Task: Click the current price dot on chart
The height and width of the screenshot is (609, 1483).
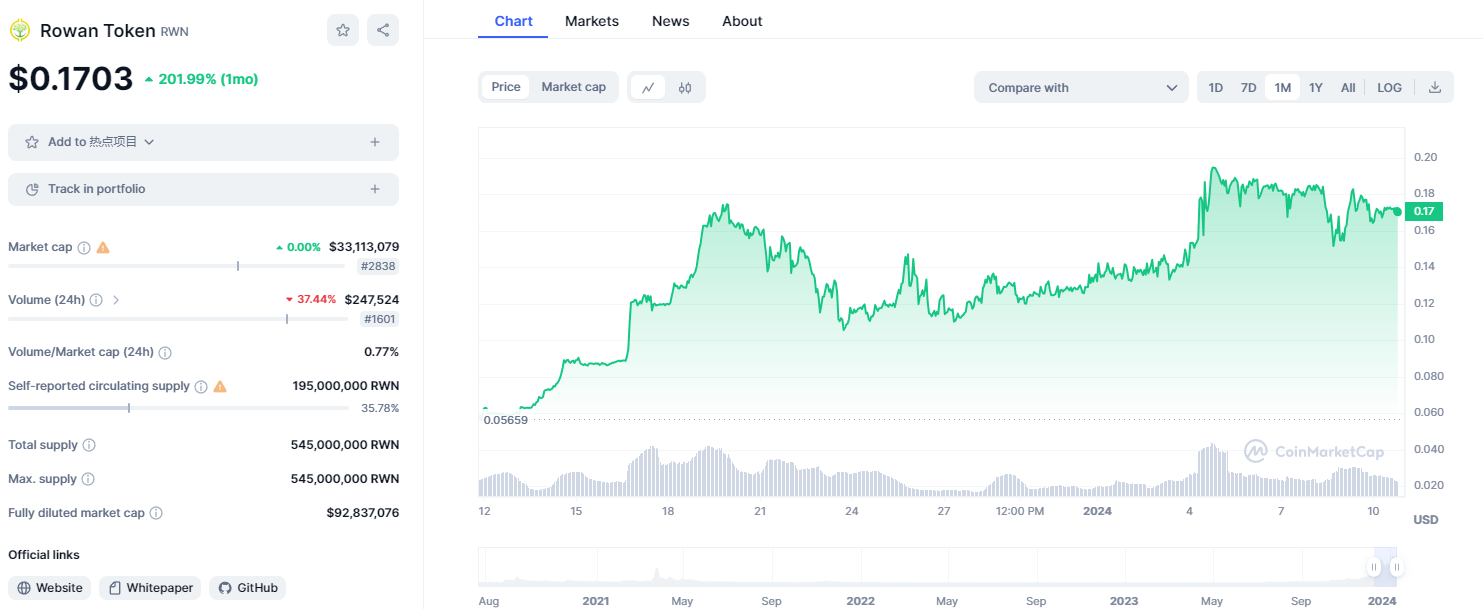Action: (x=1397, y=211)
